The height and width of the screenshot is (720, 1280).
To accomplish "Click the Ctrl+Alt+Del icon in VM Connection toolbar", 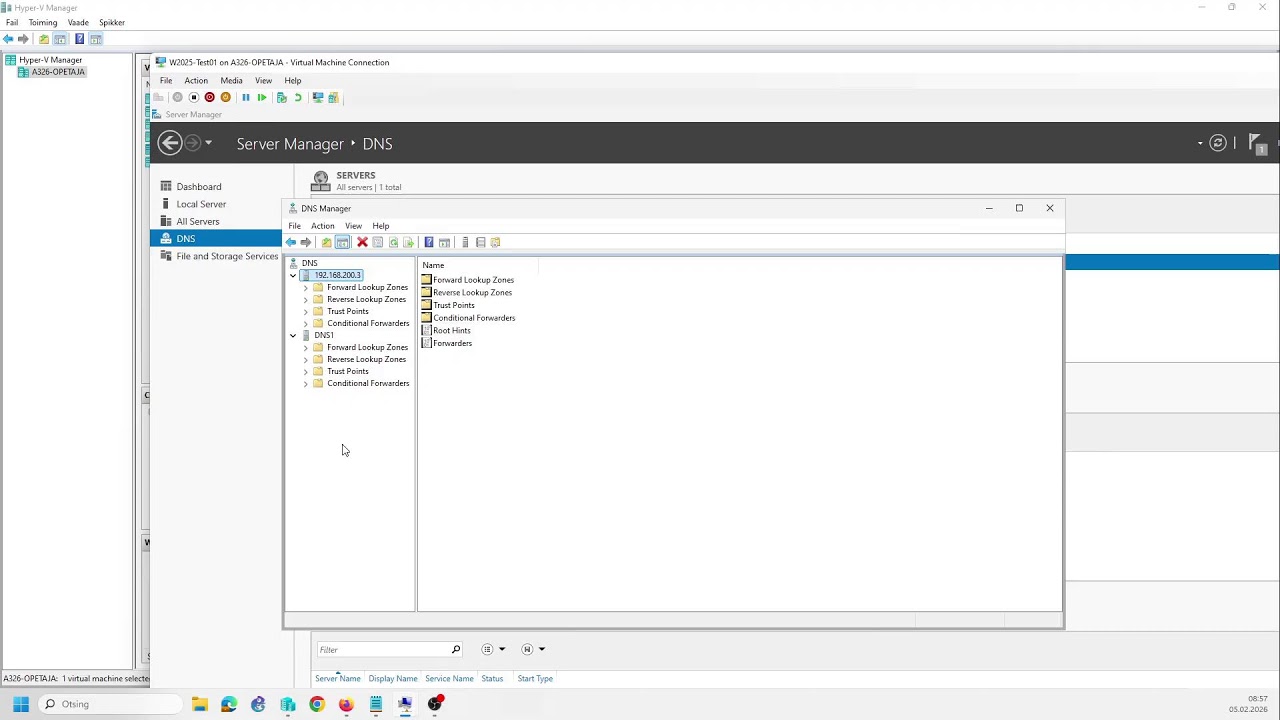I will pos(158,97).
